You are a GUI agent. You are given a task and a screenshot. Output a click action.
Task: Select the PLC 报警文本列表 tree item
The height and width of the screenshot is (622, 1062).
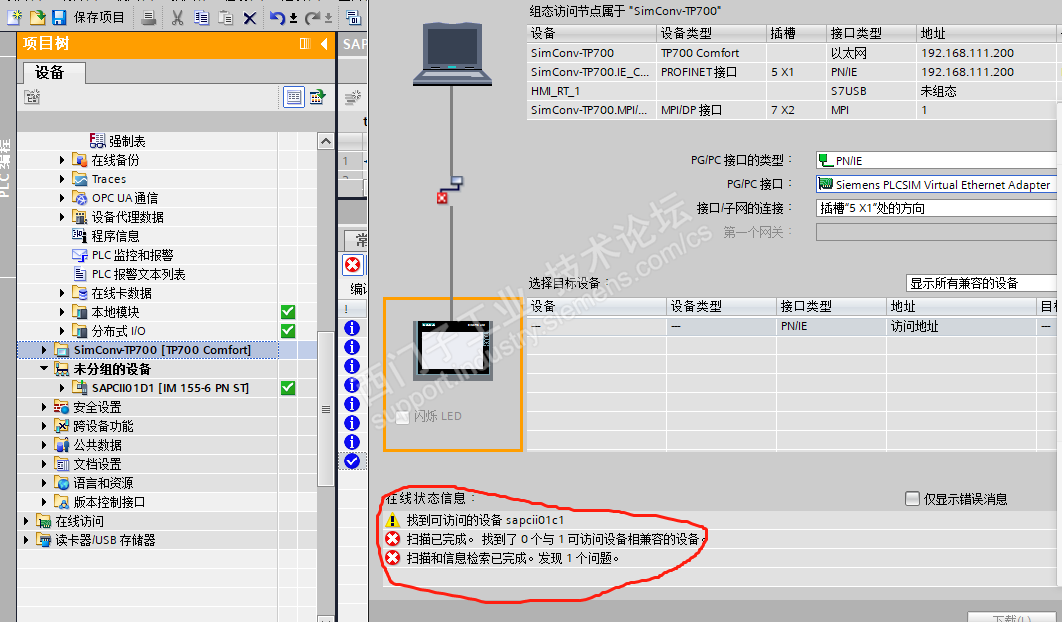[x=139, y=274]
